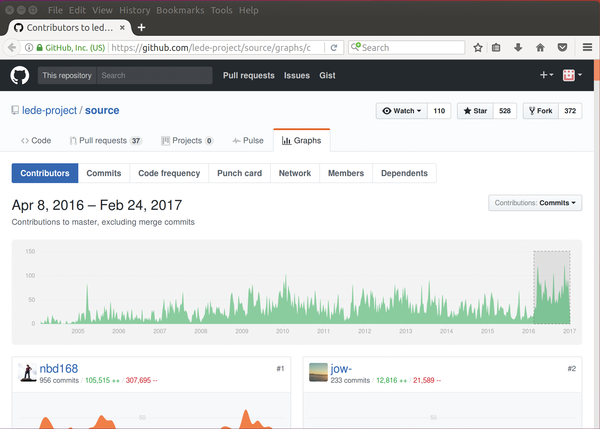Click the selected range on commit graph
600x429 pixels.
[552, 287]
